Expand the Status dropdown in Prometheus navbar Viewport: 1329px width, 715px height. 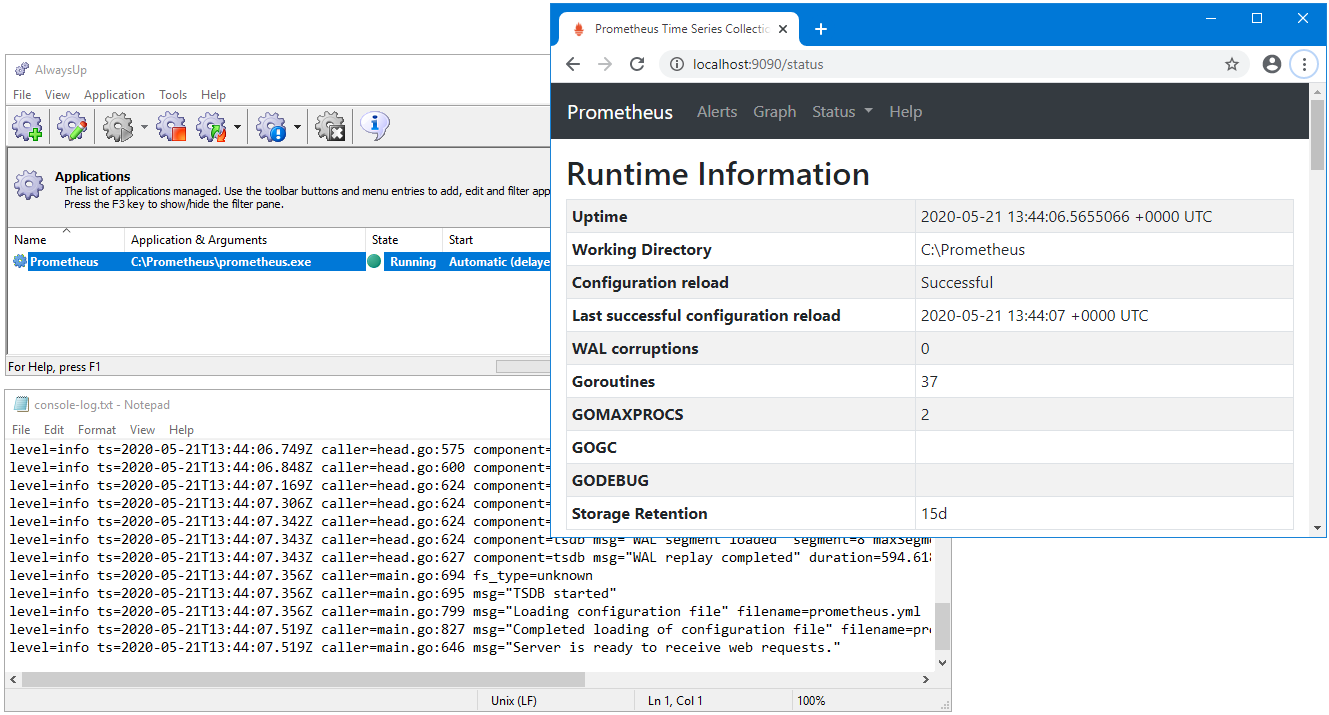coord(842,112)
